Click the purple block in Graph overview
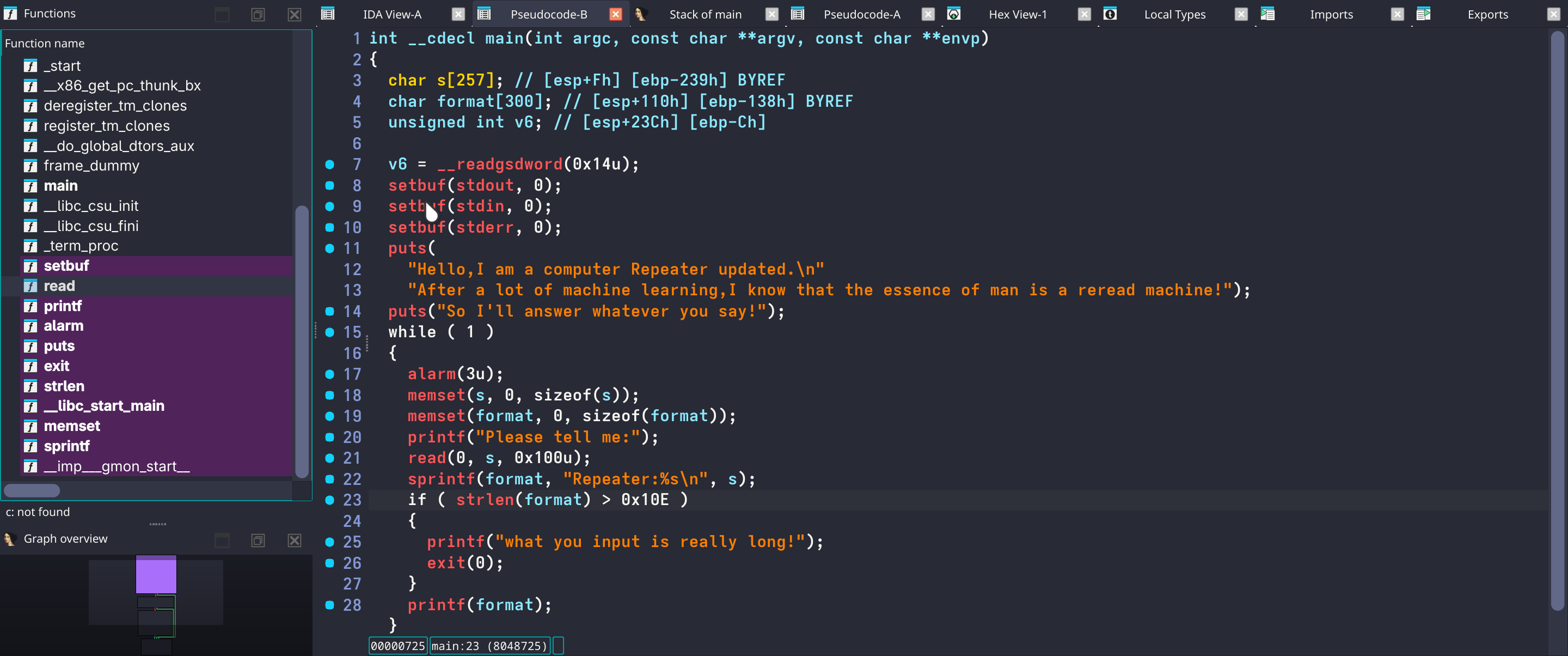The height and width of the screenshot is (656, 1568). (156, 574)
